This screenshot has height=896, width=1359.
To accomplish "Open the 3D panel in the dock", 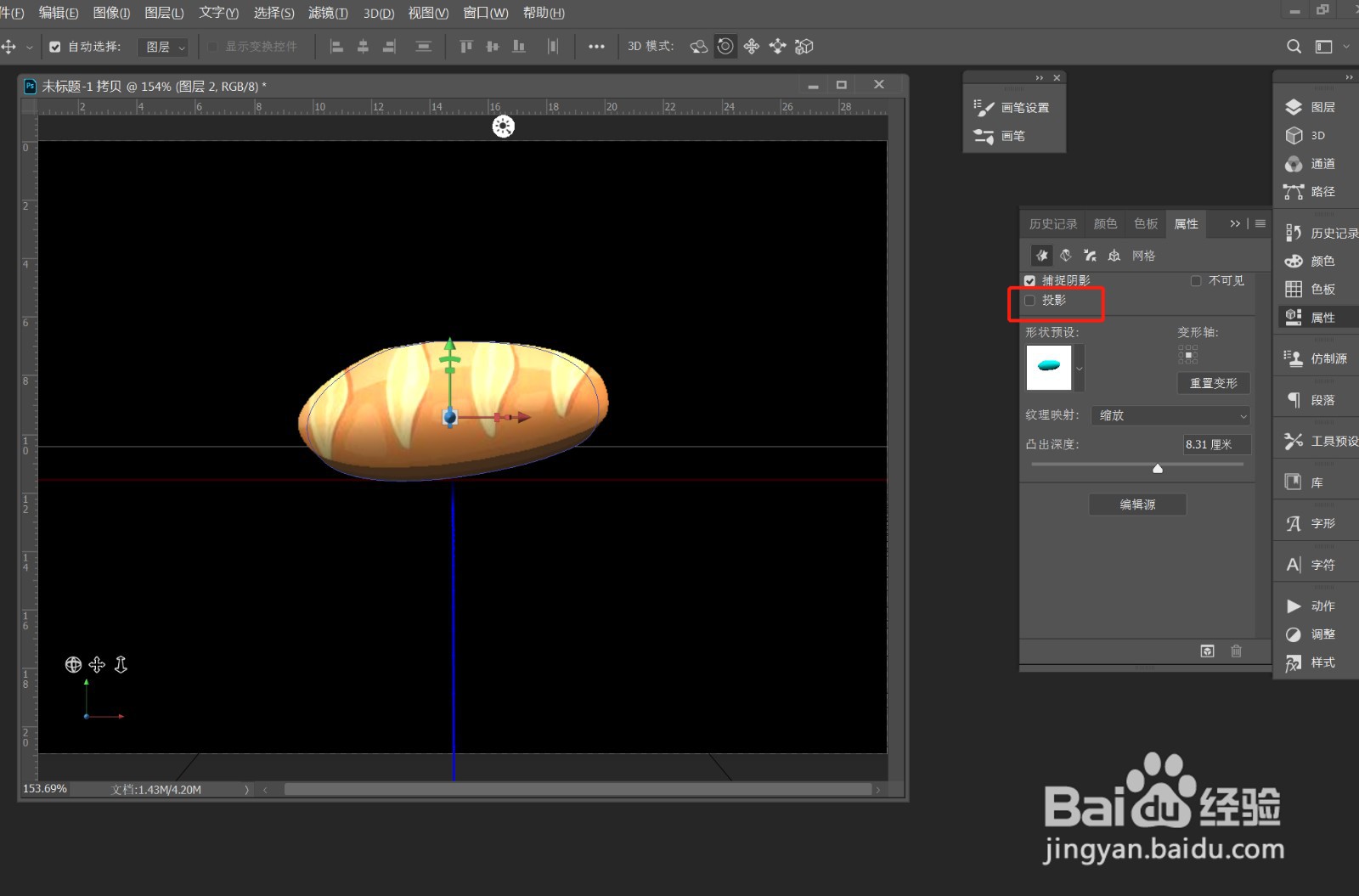I will click(1294, 135).
